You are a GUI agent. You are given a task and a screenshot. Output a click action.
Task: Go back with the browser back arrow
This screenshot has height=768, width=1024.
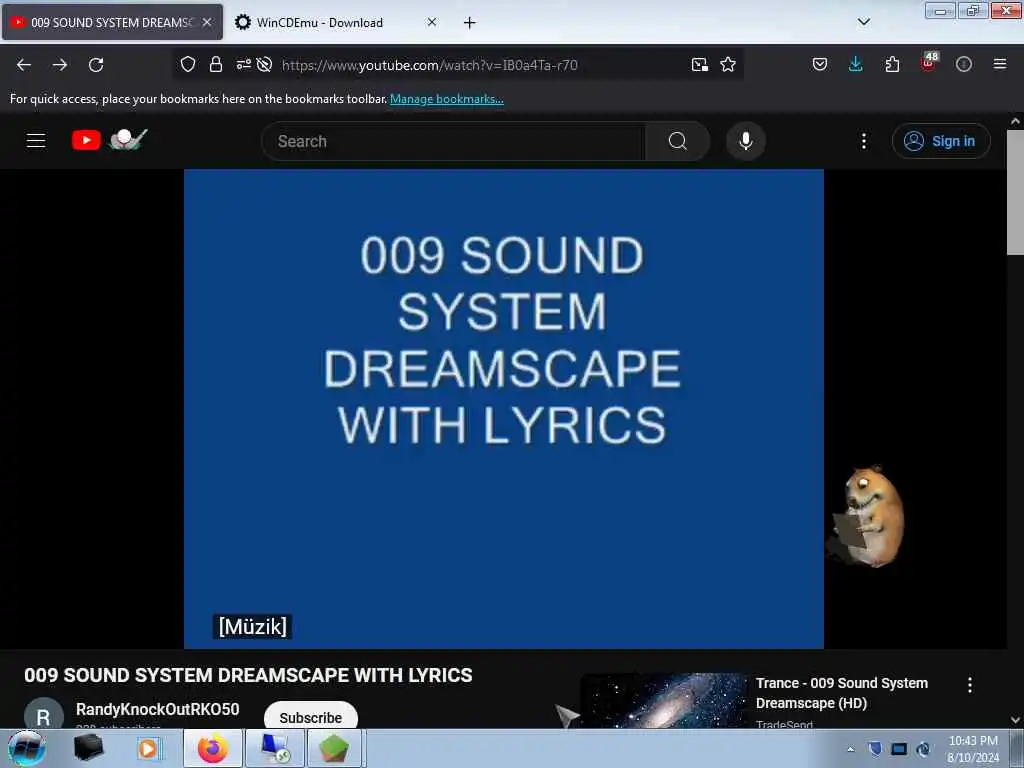click(x=24, y=65)
